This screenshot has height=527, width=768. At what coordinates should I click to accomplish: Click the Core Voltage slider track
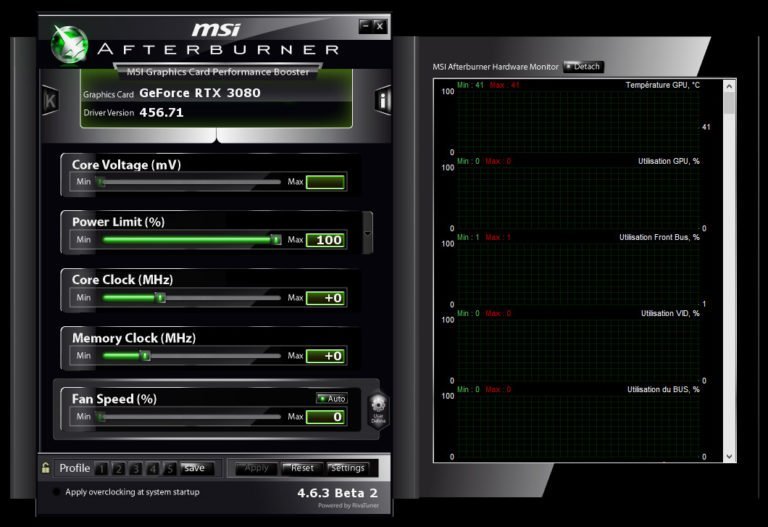(190, 182)
